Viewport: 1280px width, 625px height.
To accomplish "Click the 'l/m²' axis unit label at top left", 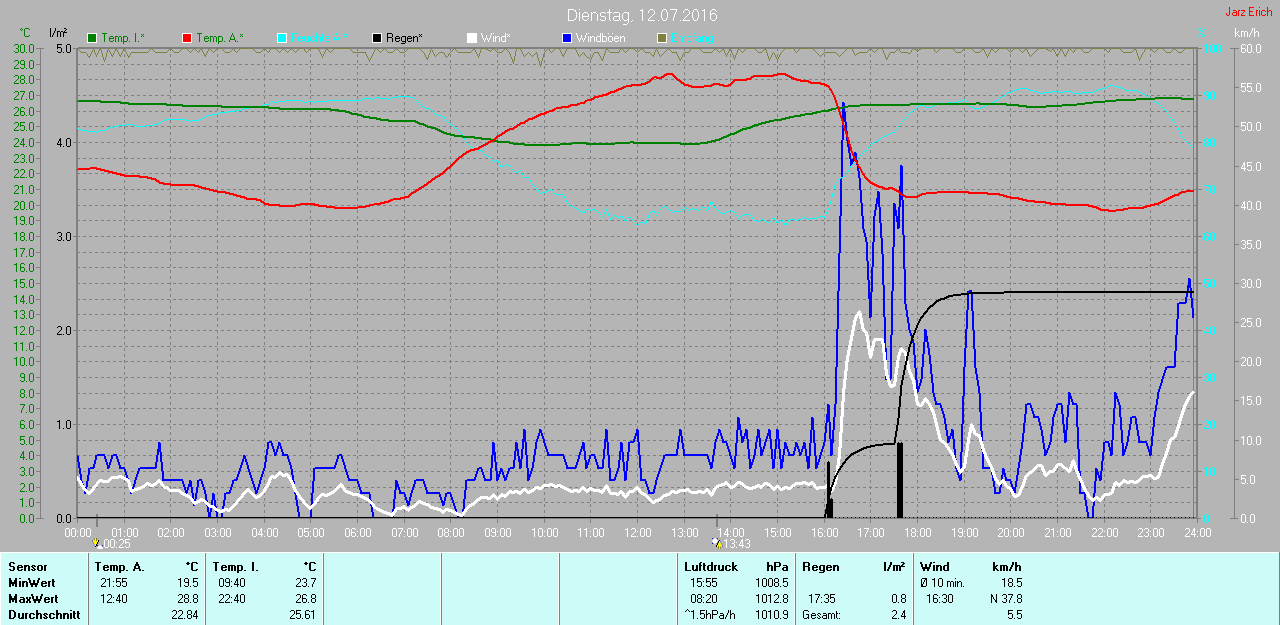I will (58, 33).
